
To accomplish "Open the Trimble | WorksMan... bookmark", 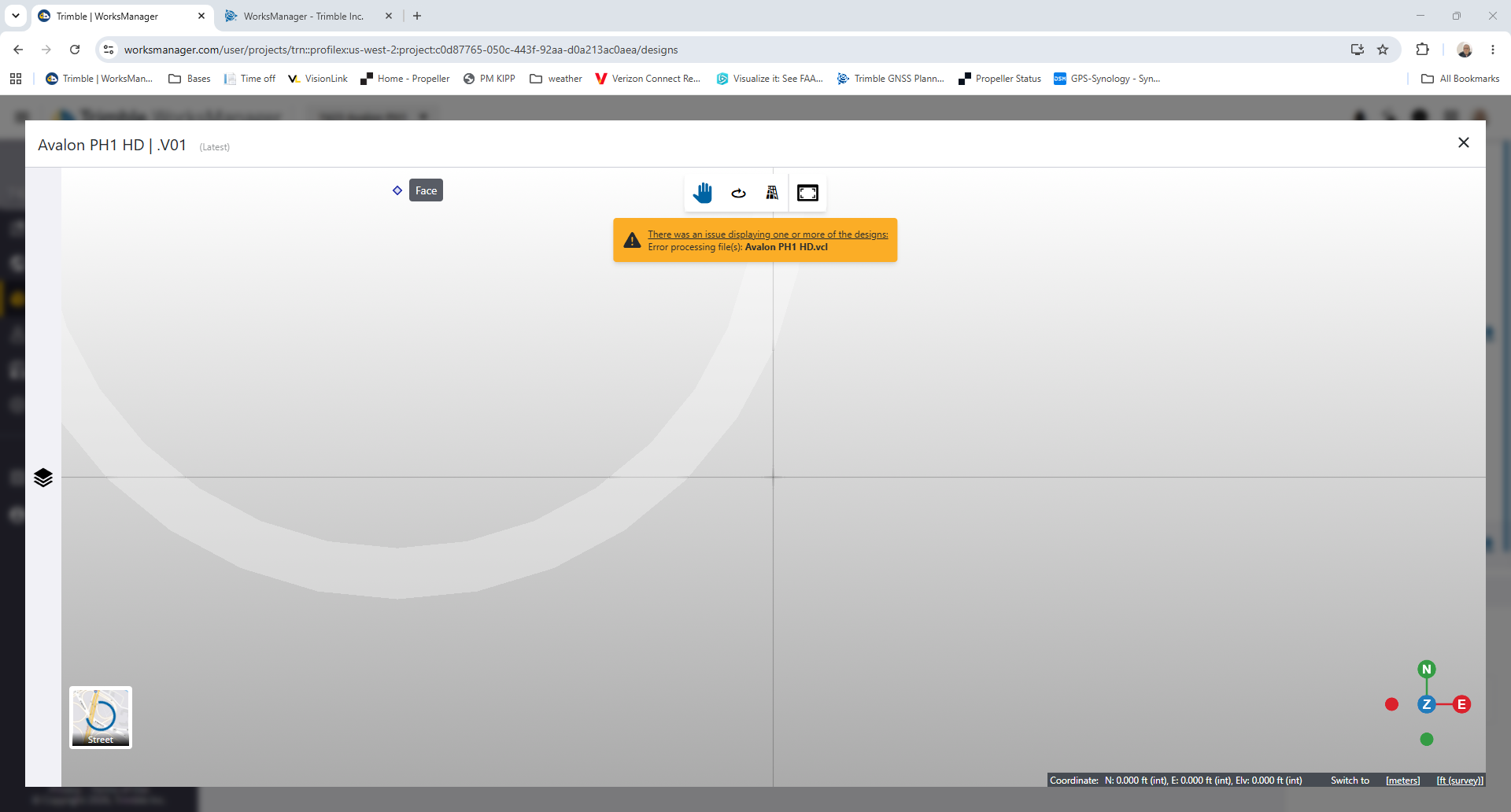I will [99, 79].
